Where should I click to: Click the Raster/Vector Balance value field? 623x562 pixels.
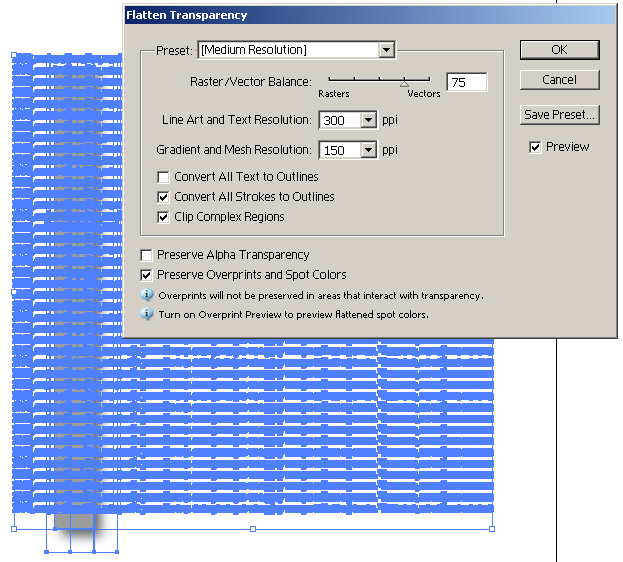pyautogui.click(x=467, y=82)
